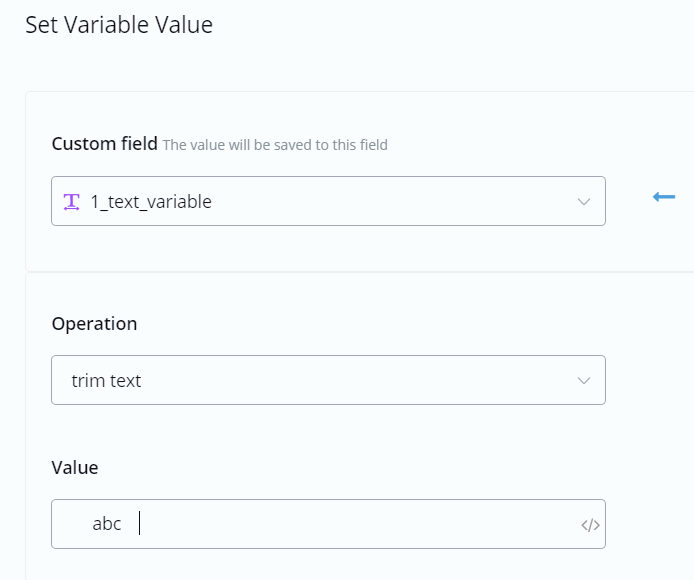Select the 1_text_variable text
694x580 pixels.
click(151, 202)
